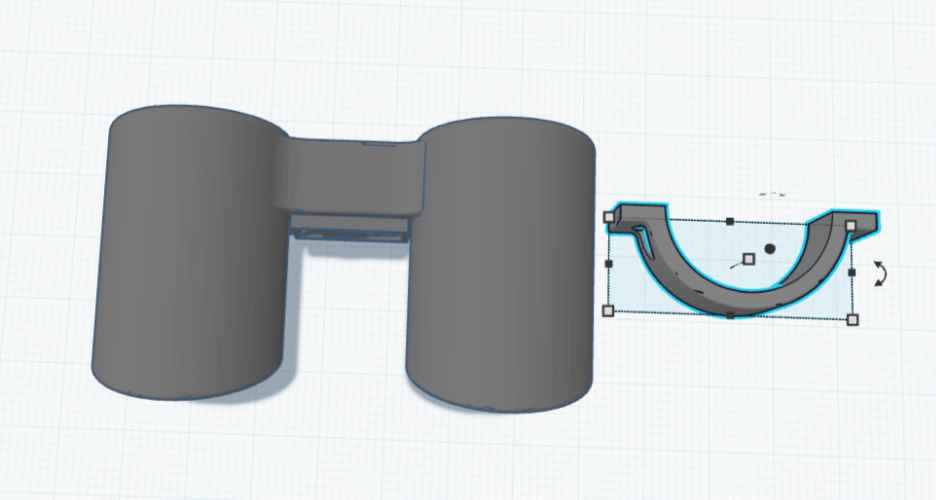Select the top-left white corner resize handle

(x=609, y=216)
